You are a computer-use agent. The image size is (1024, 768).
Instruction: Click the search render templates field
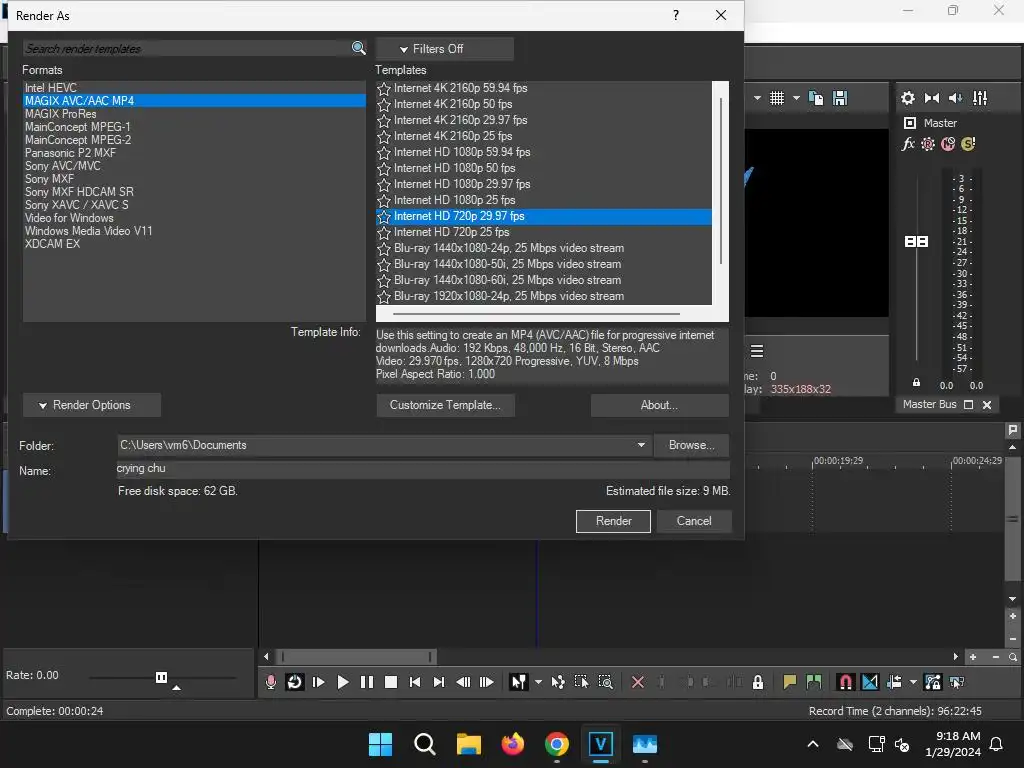point(187,48)
